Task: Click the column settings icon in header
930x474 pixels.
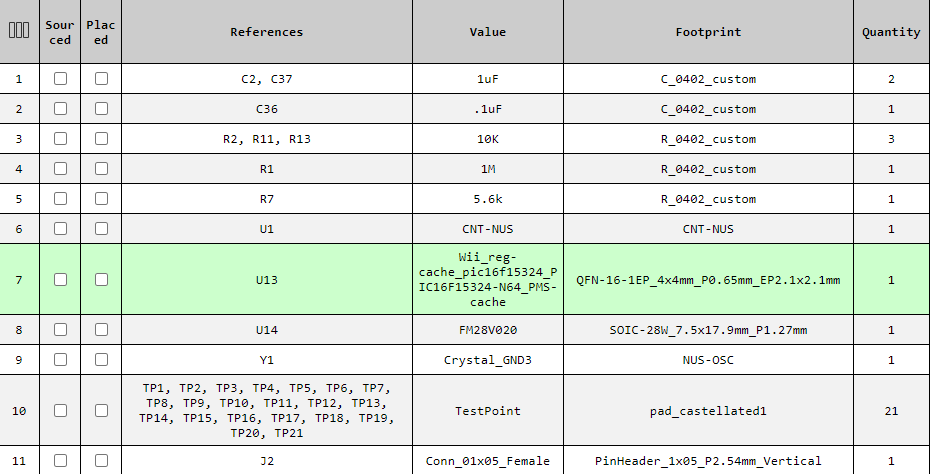Action: [x=19, y=31]
